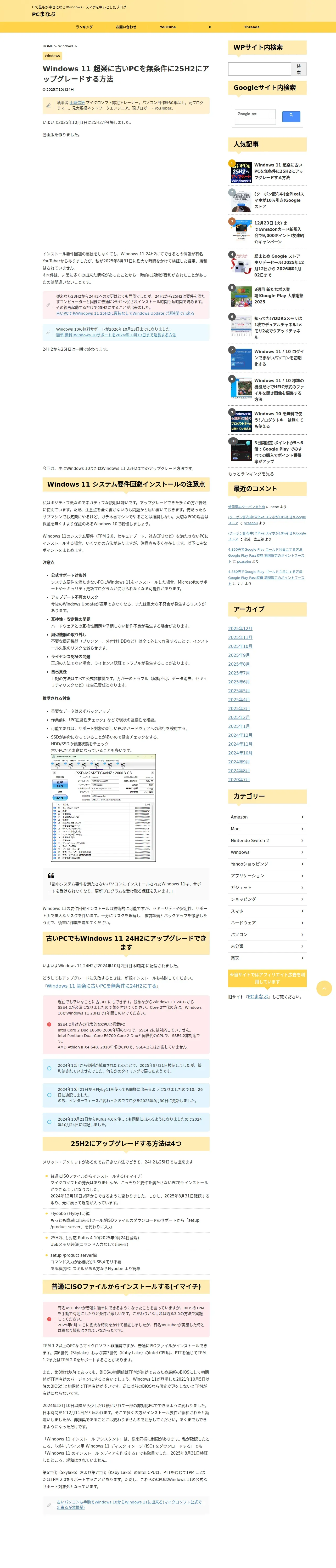
Task: Open the 2025年1月 archive link
Action: click(x=239, y=726)
